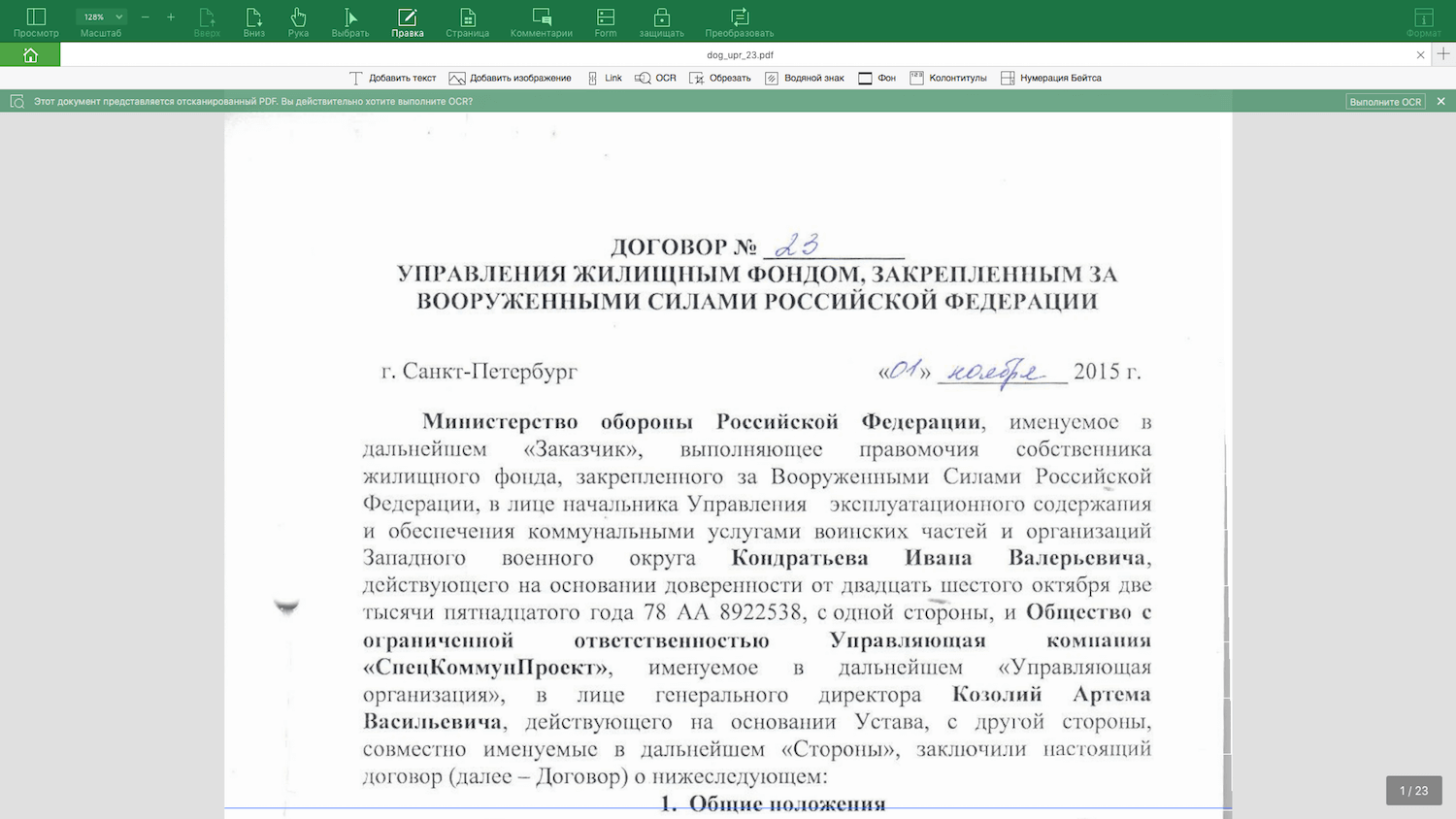Activate the Выбрать selection tool
Image resolution: width=1456 pixels, height=819 pixels.
pyautogui.click(x=350, y=22)
